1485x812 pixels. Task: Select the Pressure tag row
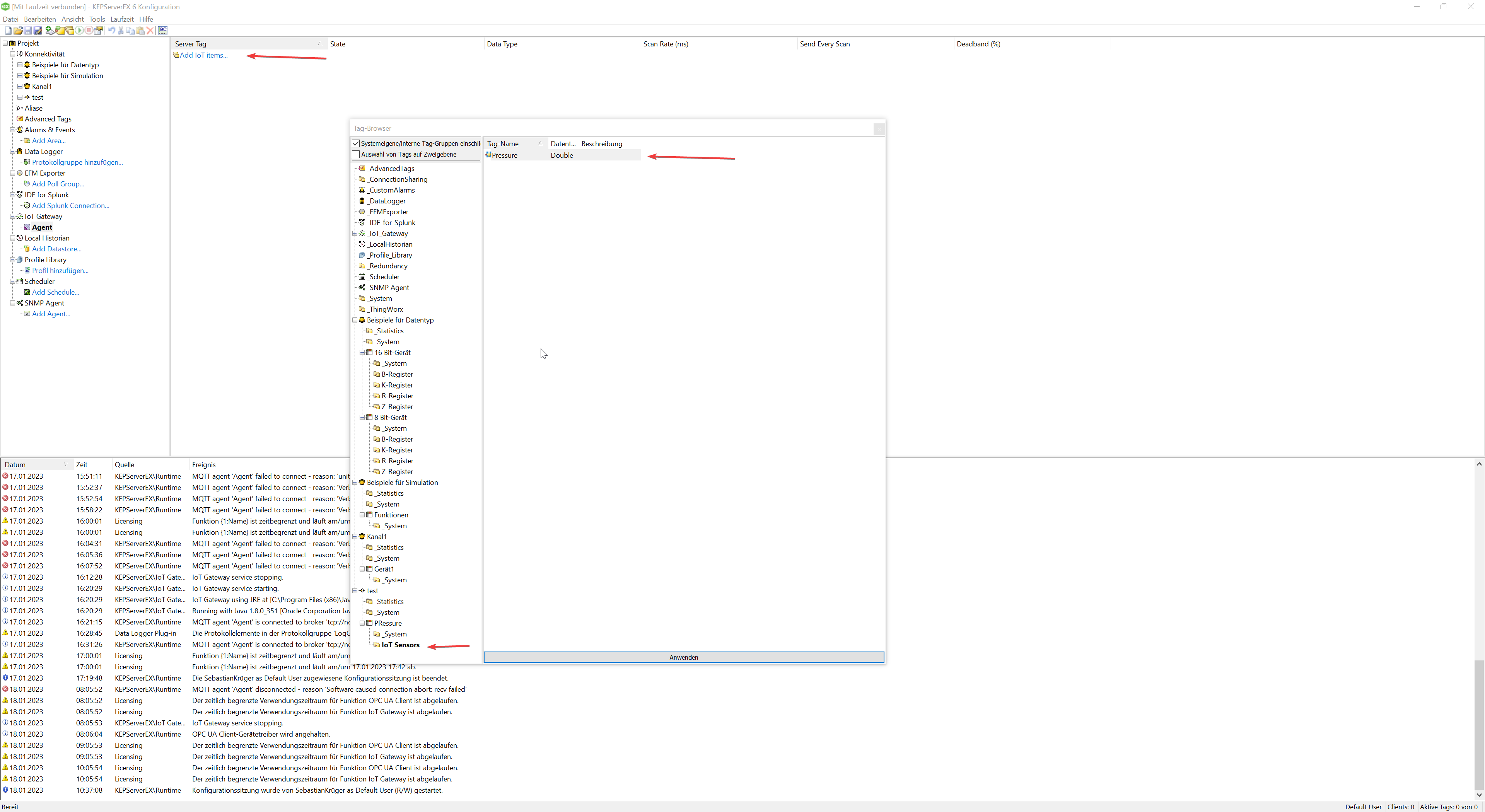[x=504, y=155]
